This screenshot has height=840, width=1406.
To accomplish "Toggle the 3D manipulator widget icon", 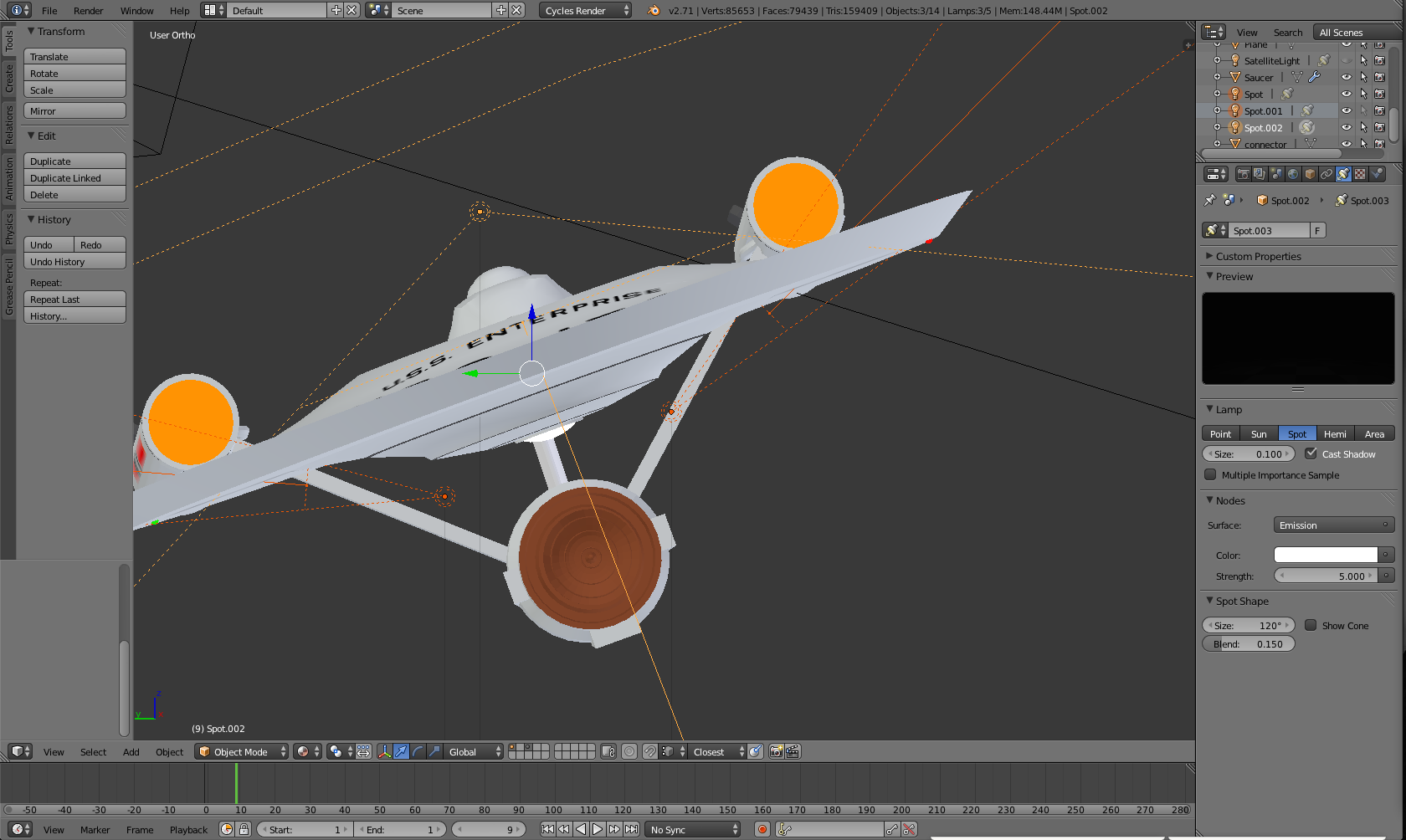I will point(384,751).
